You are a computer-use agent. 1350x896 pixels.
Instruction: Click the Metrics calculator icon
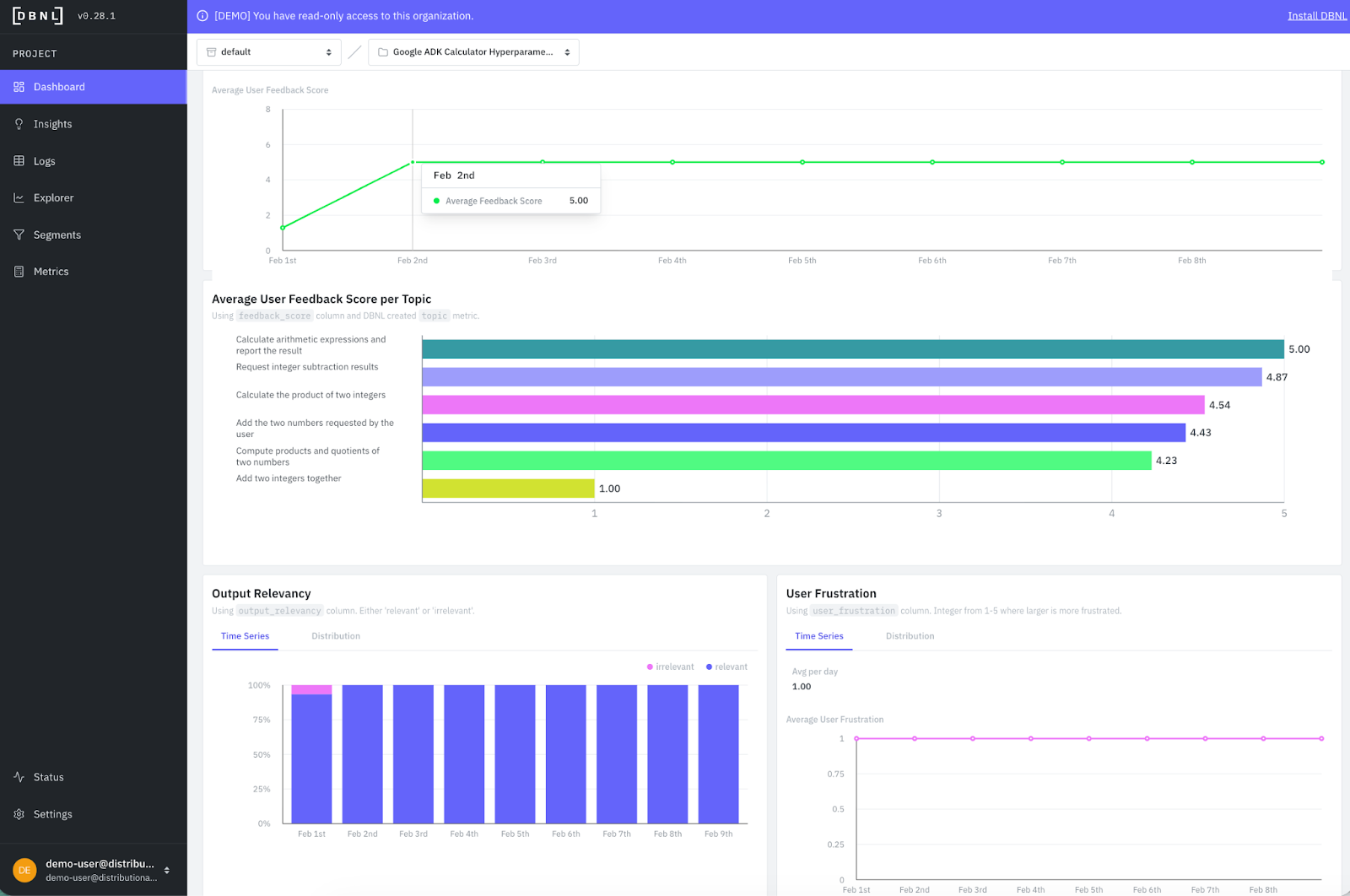pos(19,272)
